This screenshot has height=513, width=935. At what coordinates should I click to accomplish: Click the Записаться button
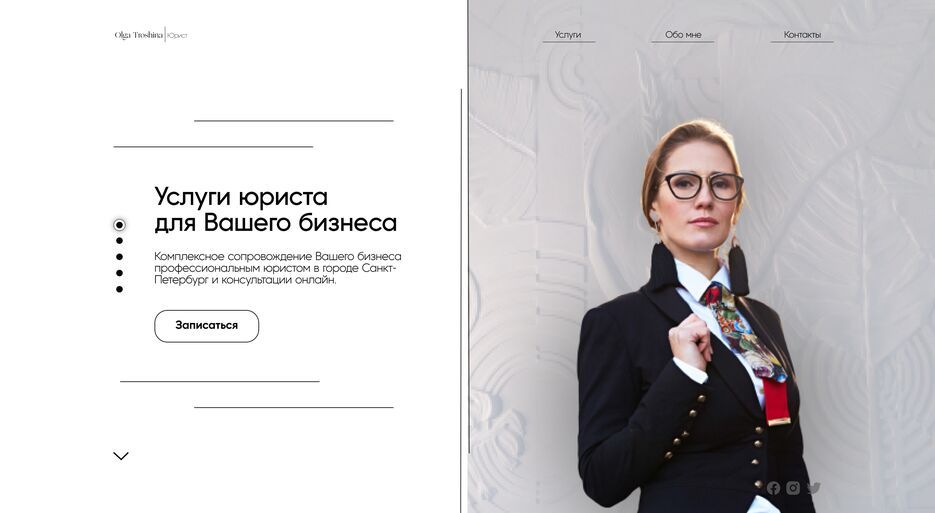[206, 326]
